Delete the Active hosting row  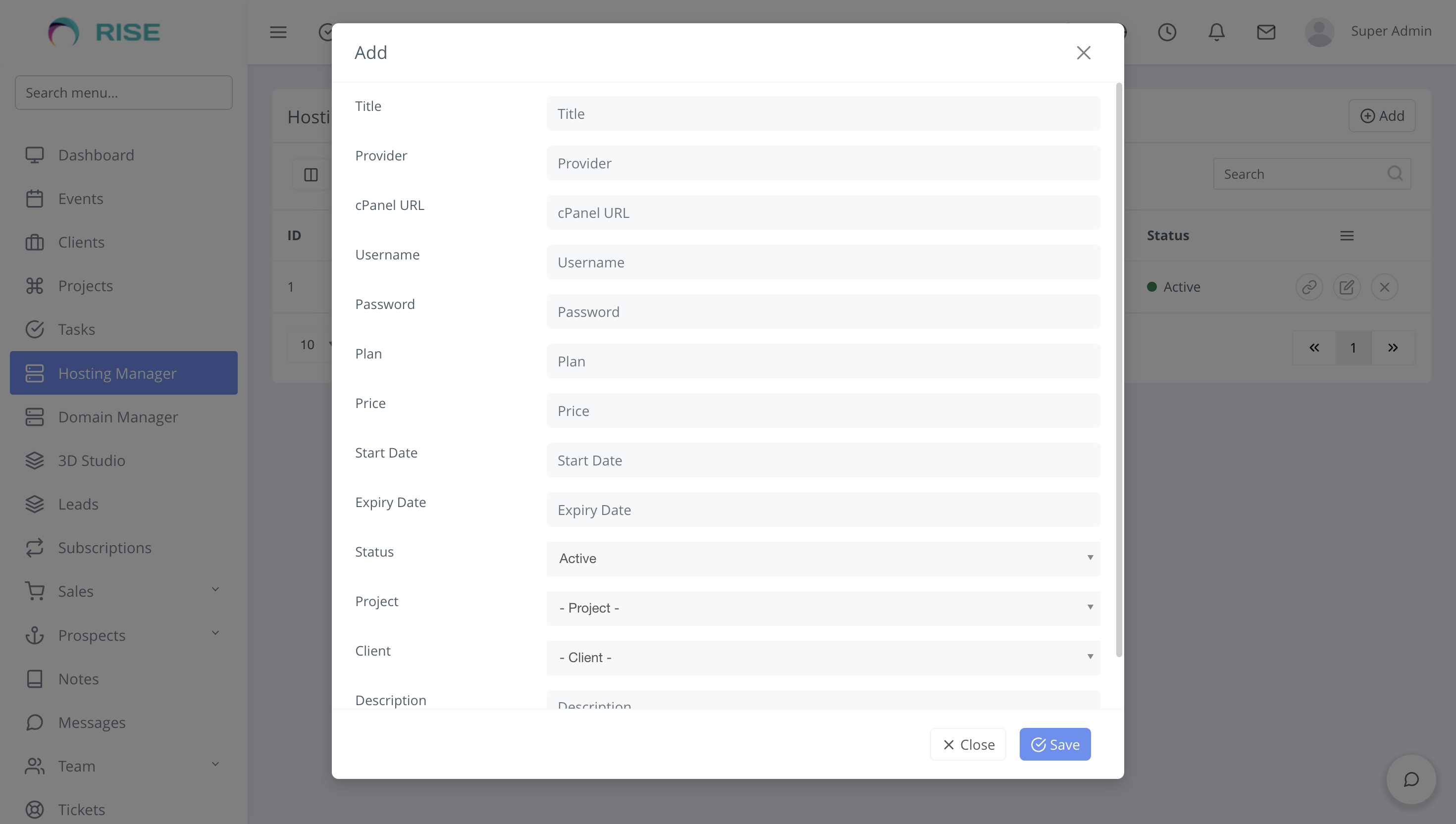(1385, 287)
